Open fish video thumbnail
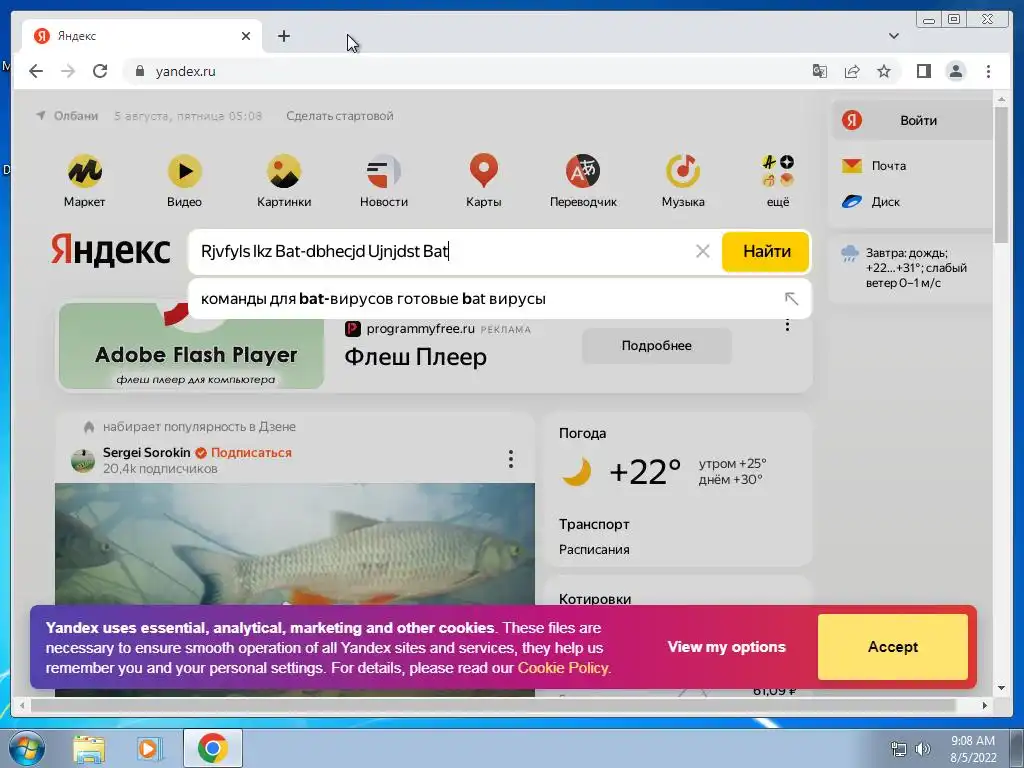1024x768 pixels. point(295,543)
